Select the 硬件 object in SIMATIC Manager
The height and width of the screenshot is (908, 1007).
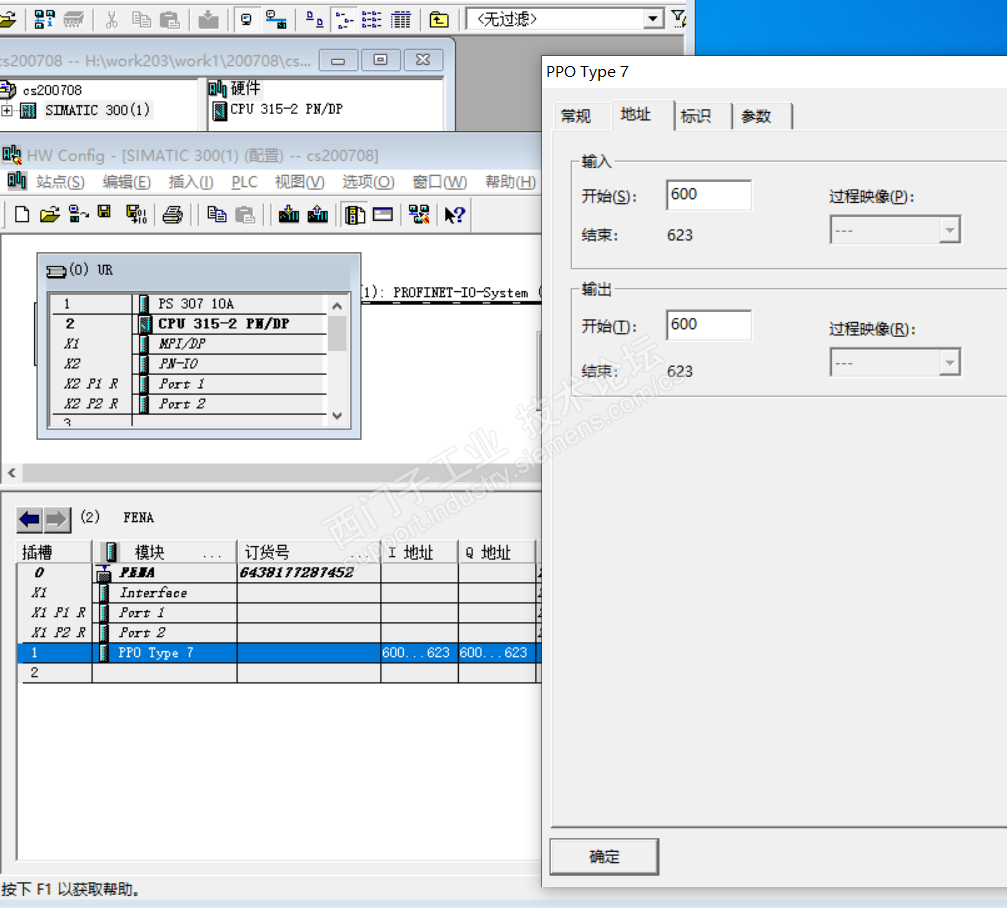(x=235, y=88)
